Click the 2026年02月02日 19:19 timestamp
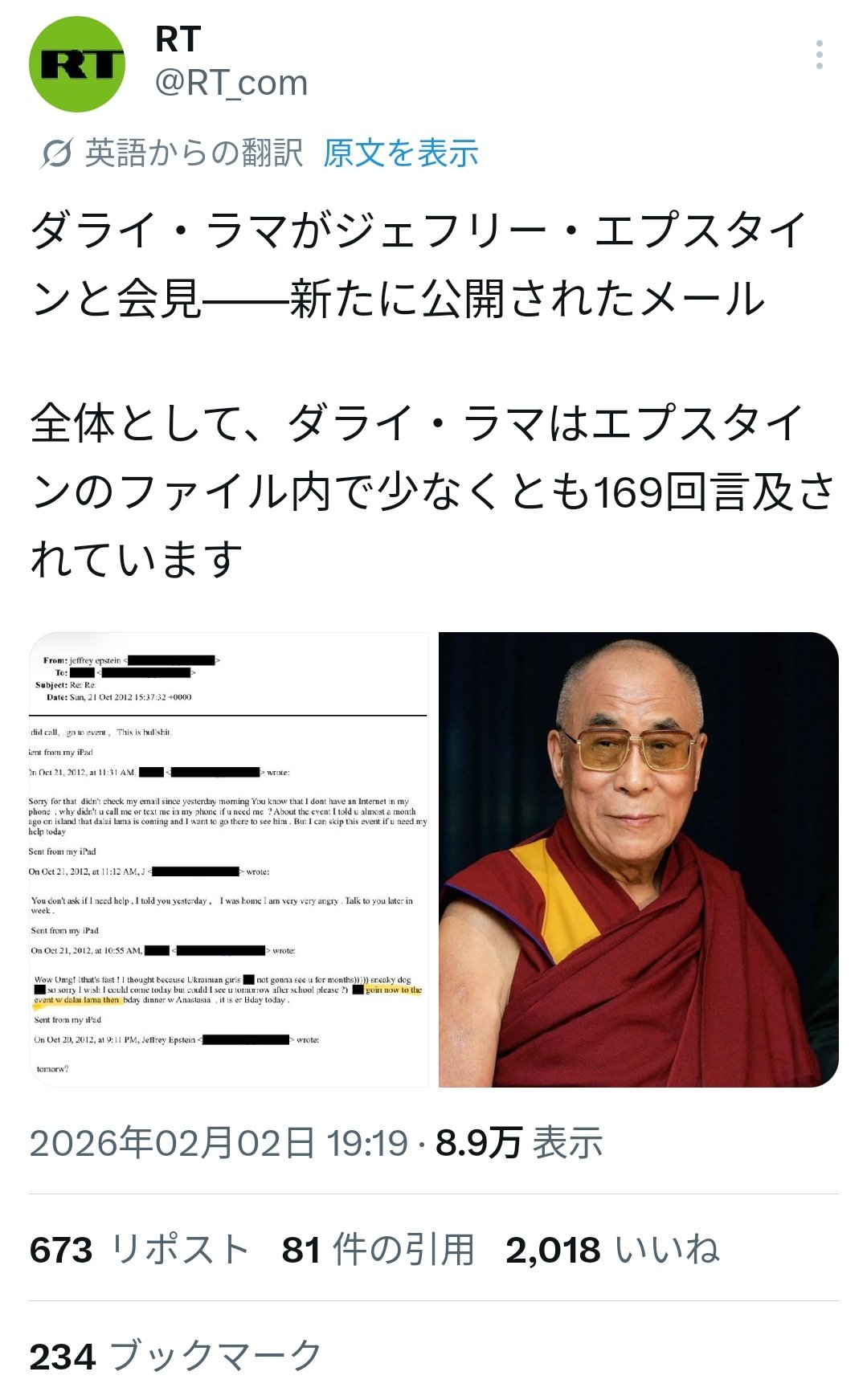 (x=219, y=1142)
